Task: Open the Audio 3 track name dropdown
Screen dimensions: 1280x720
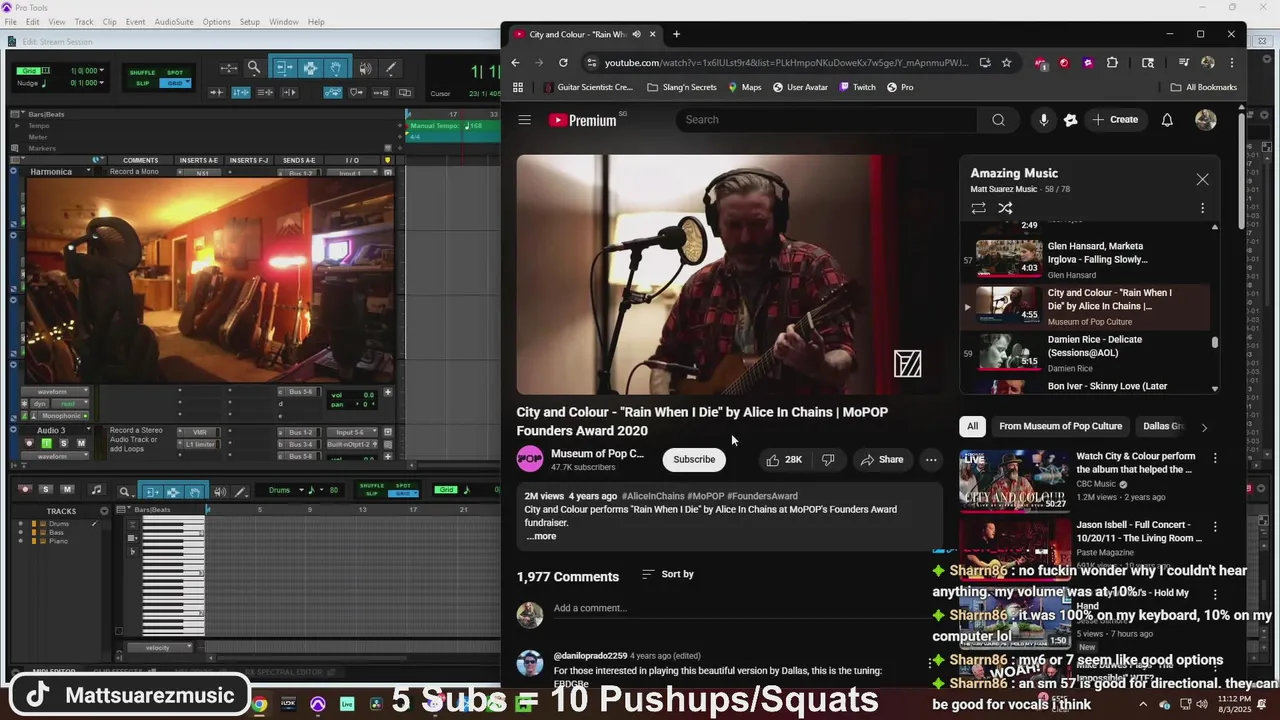Action: (88, 431)
